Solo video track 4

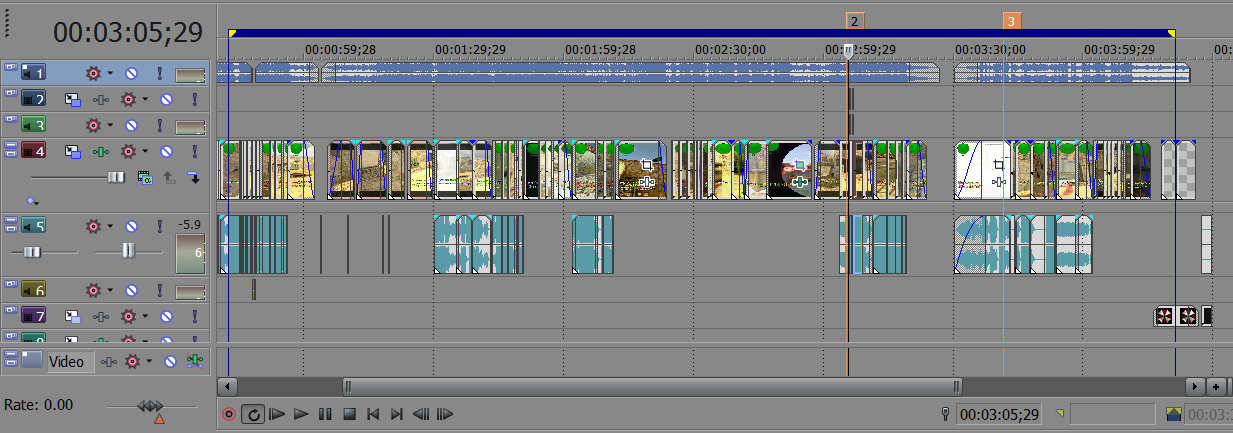(x=194, y=152)
